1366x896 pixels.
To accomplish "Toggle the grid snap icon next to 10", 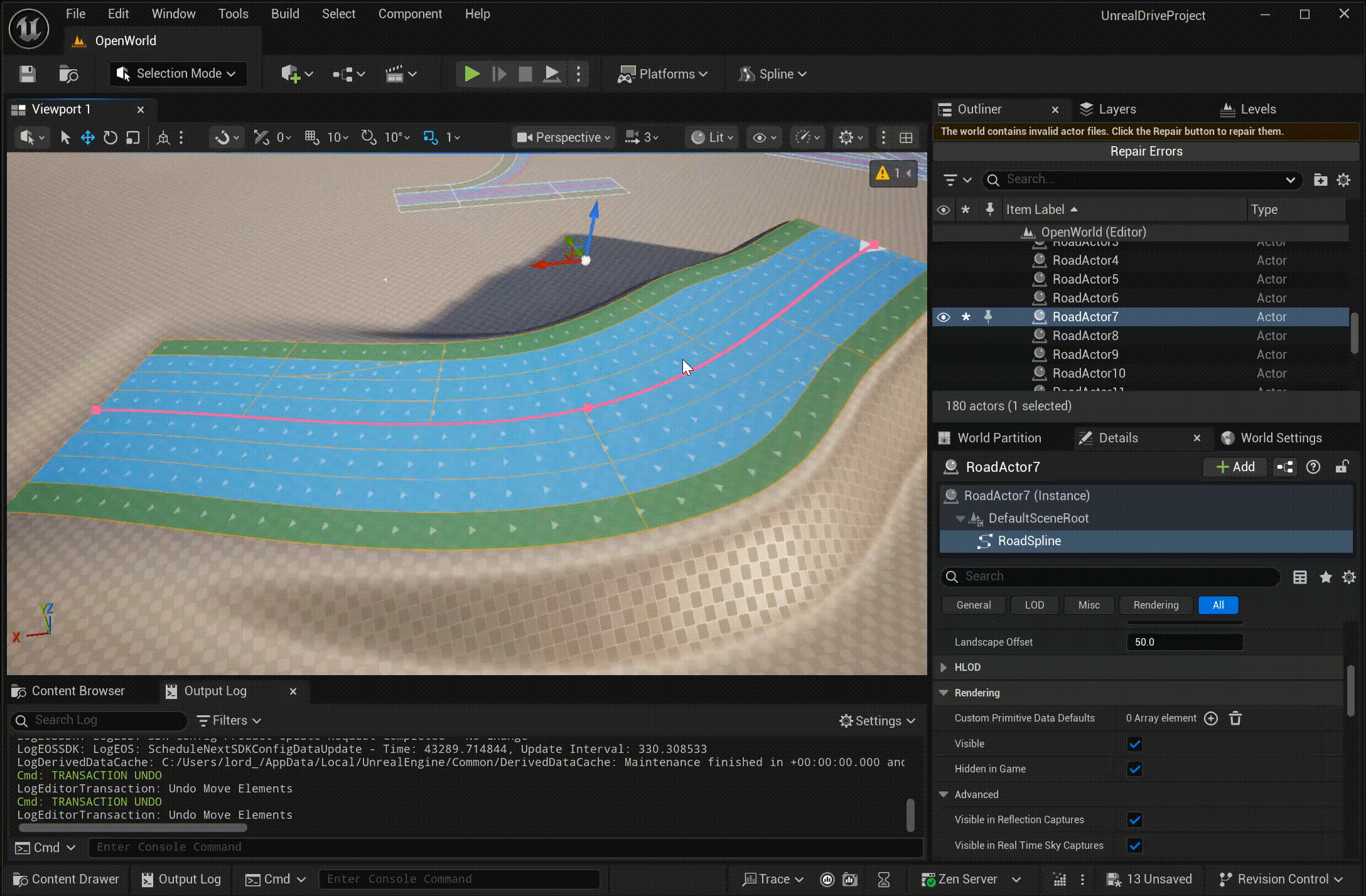I will [312, 137].
